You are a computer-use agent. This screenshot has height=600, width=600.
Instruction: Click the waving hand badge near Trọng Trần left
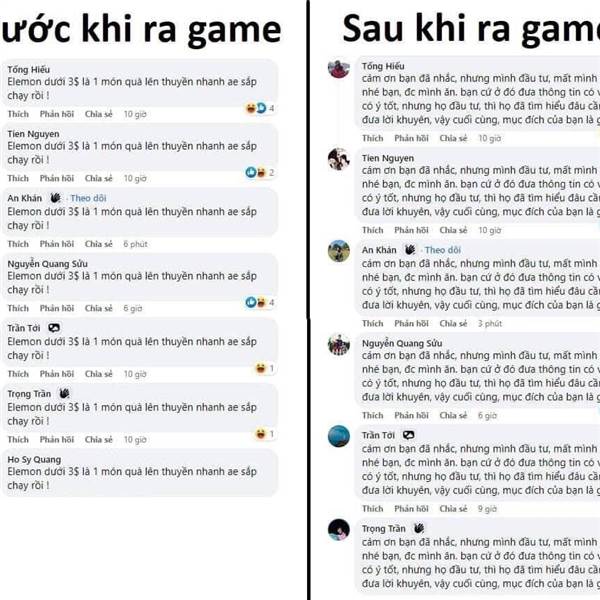click(x=64, y=393)
